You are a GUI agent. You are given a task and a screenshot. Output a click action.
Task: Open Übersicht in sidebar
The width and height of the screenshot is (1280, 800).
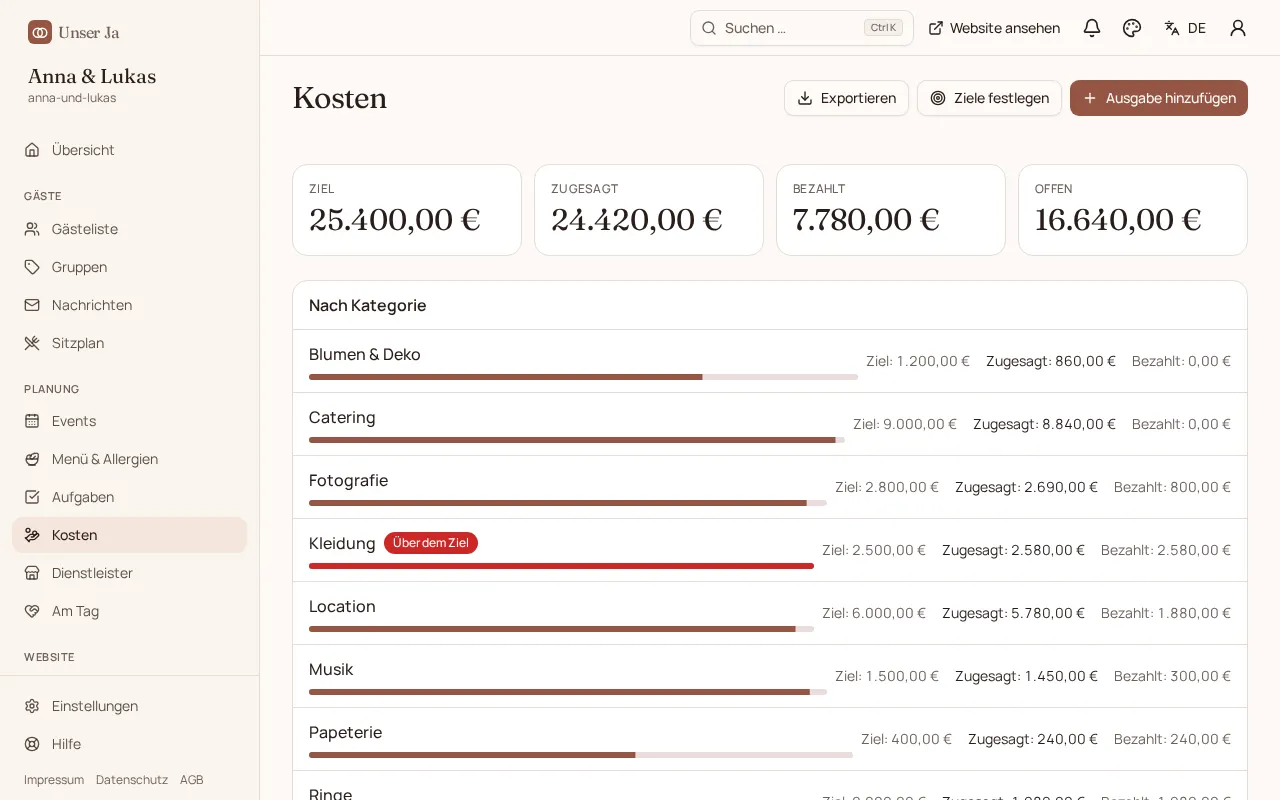130,150
